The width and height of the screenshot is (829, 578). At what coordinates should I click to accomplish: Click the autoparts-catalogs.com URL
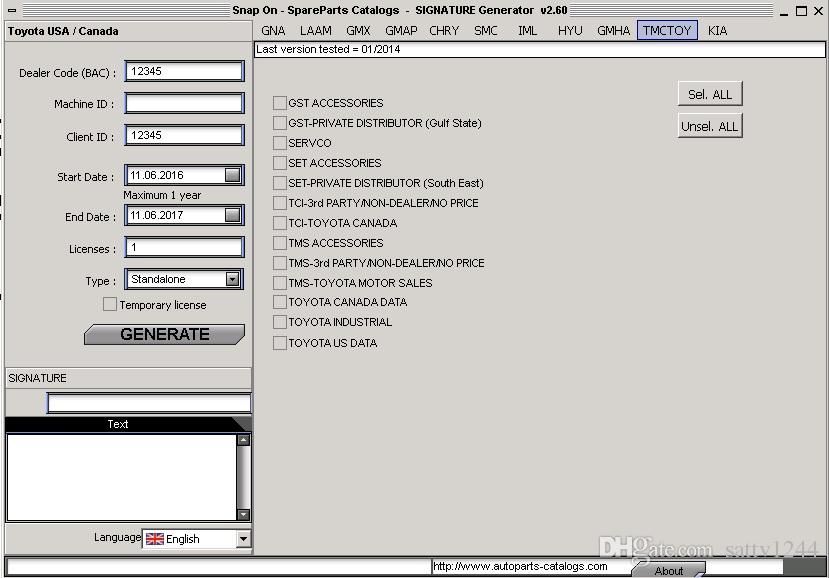(x=520, y=566)
